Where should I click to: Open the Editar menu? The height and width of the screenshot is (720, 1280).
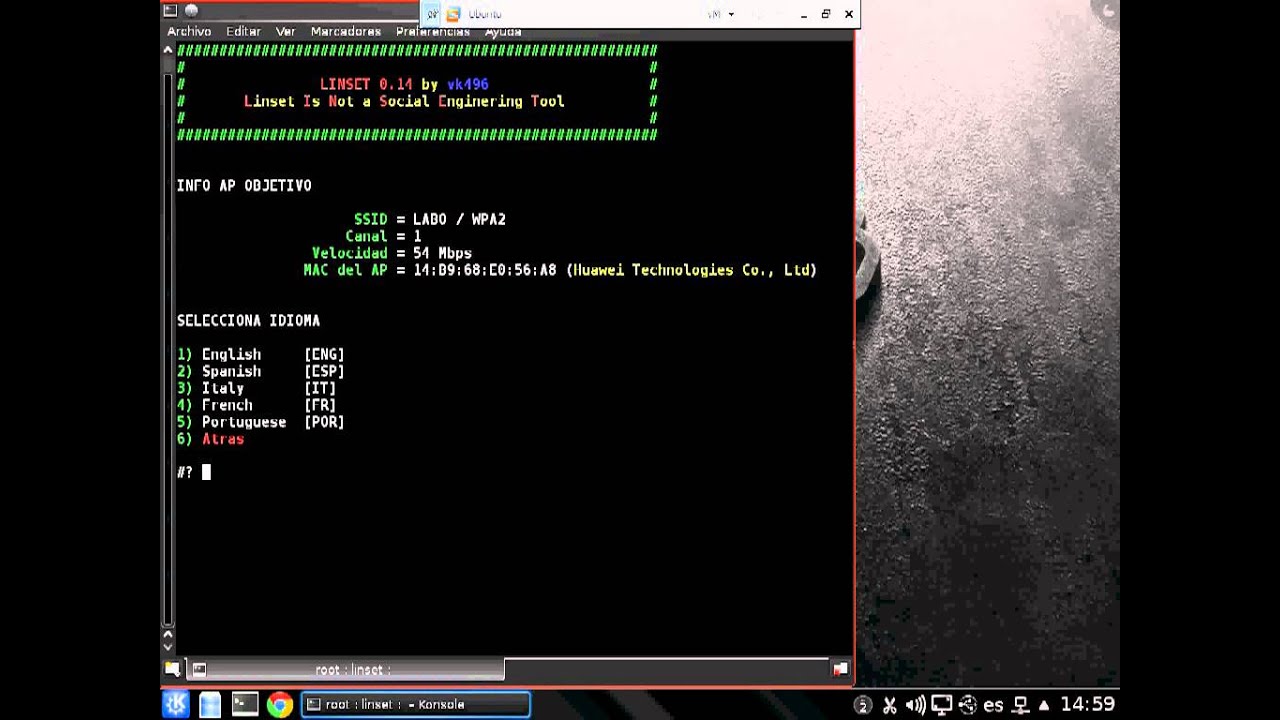(243, 32)
